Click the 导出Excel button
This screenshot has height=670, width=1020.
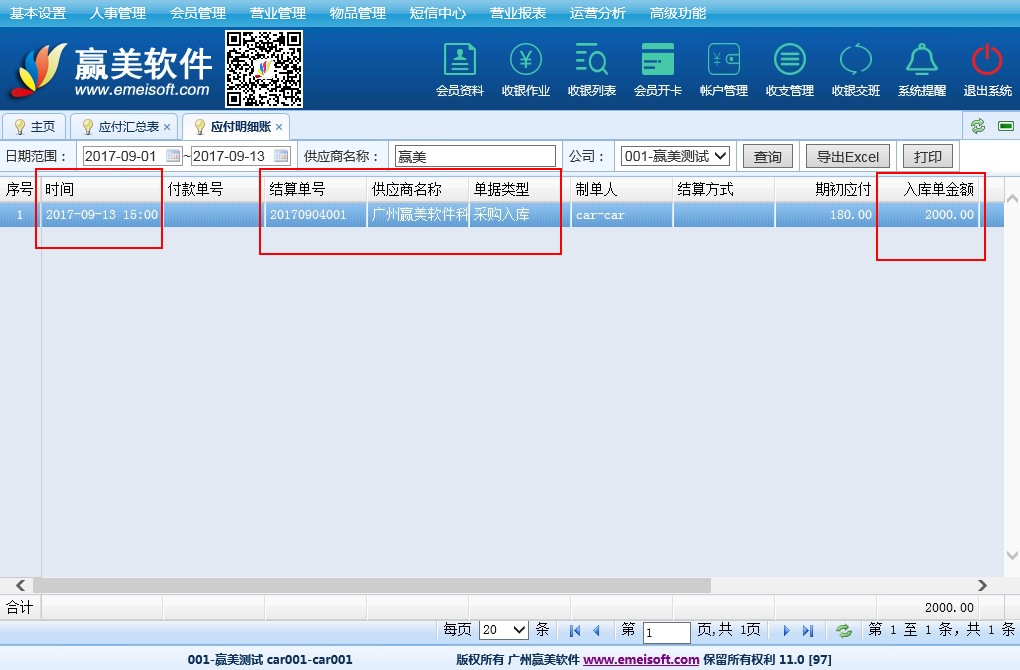pyautogui.click(x=847, y=157)
